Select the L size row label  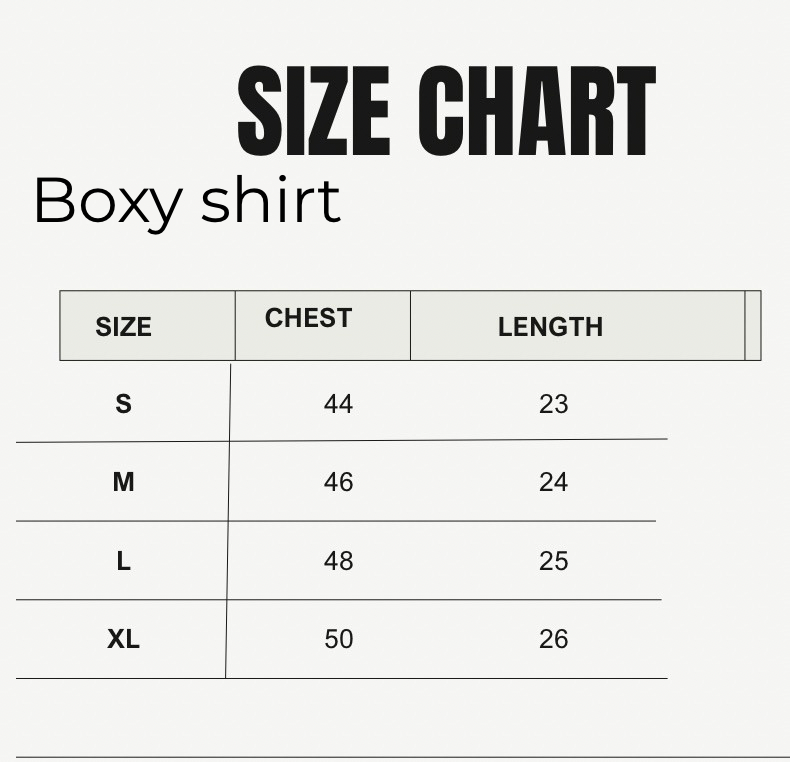click(123, 561)
